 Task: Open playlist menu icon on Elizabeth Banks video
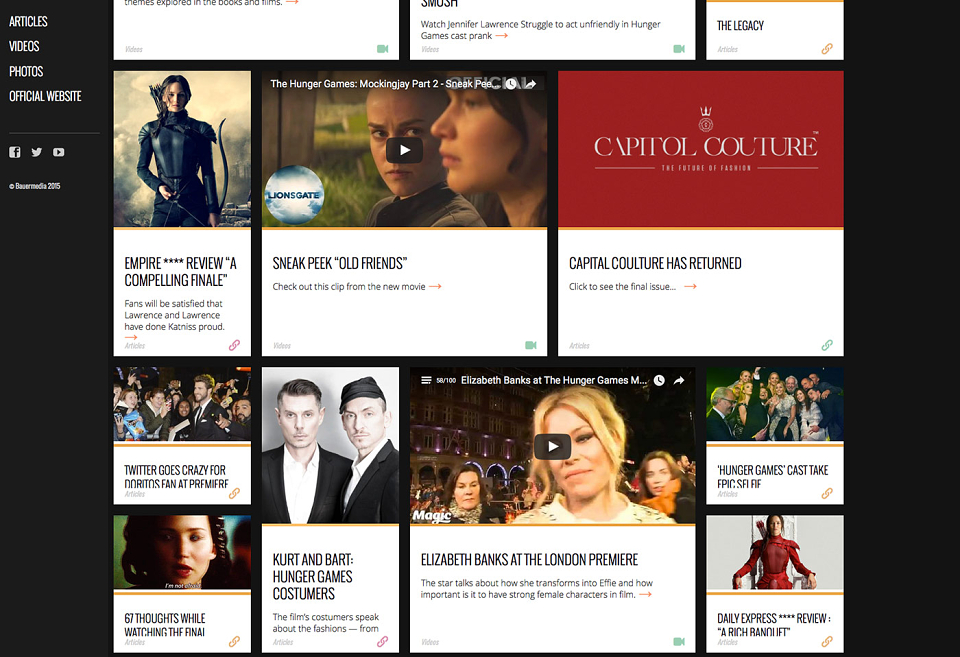pyautogui.click(x=426, y=380)
